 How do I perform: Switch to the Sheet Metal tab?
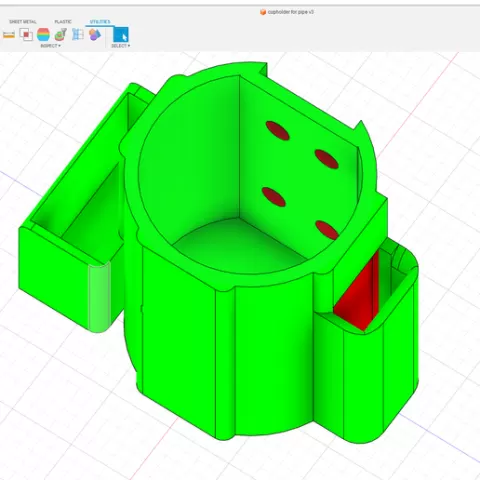coord(23,22)
